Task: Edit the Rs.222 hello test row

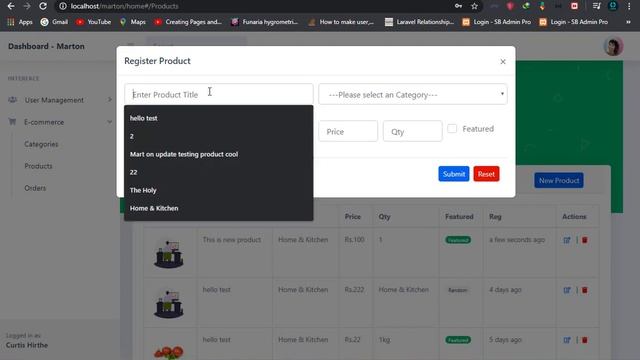Action: point(567,290)
